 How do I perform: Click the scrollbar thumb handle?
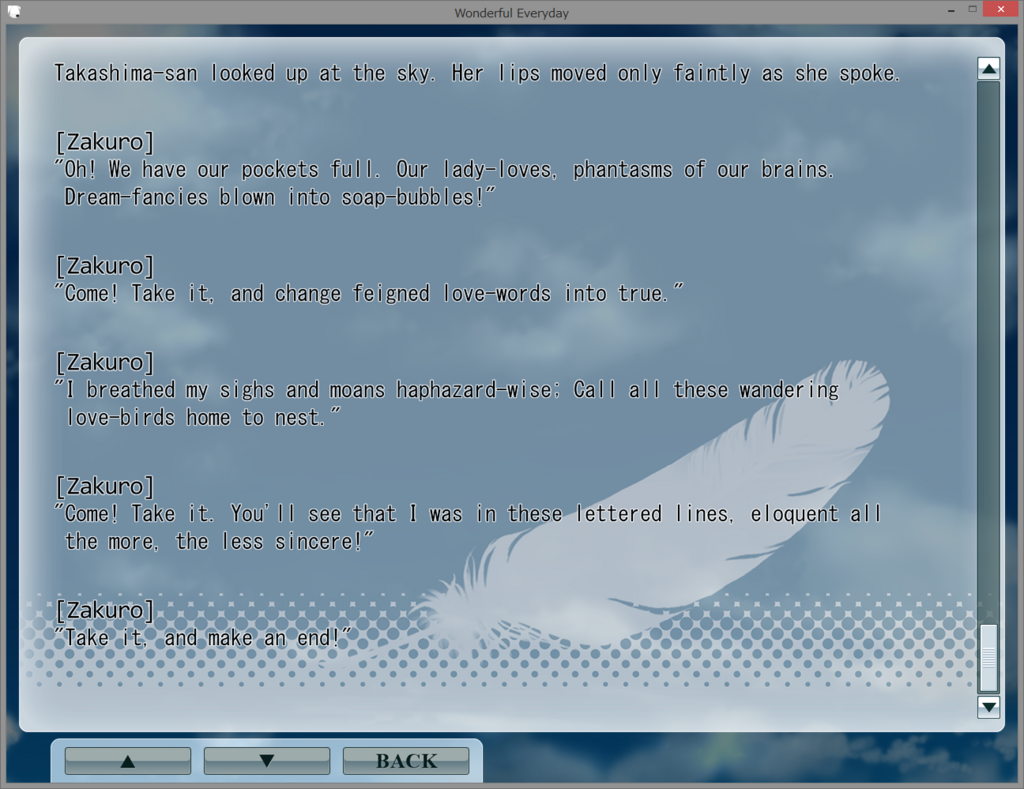(989, 658)
